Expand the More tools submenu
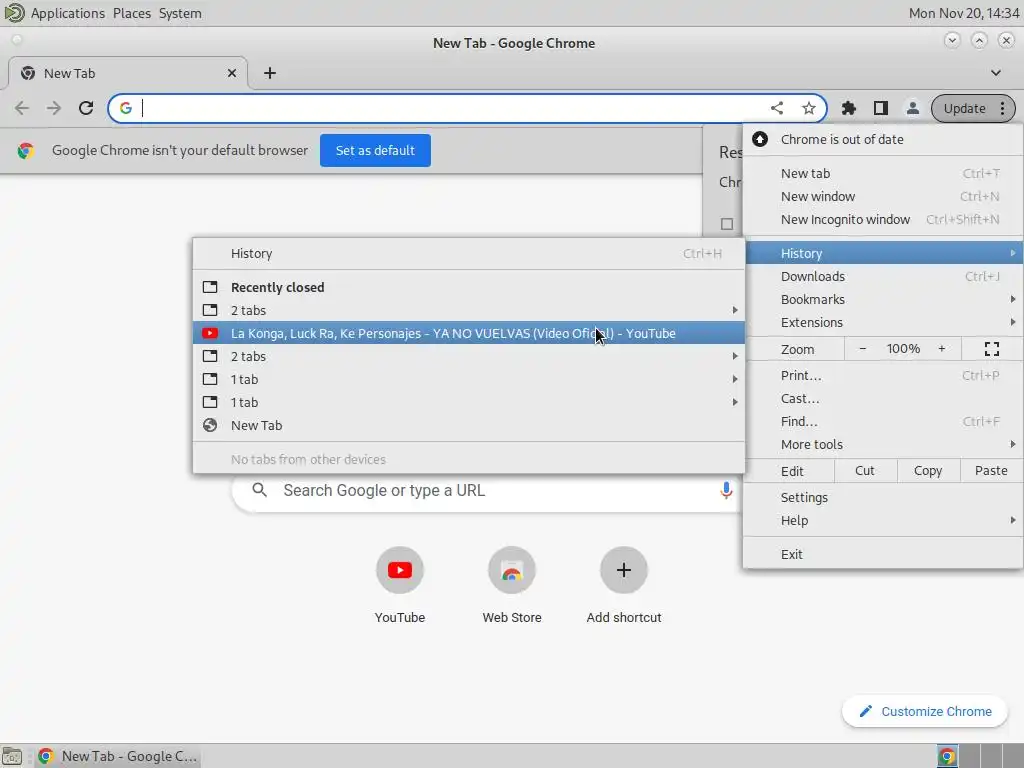The image size is (1024, 768). [x=883, y=445]
